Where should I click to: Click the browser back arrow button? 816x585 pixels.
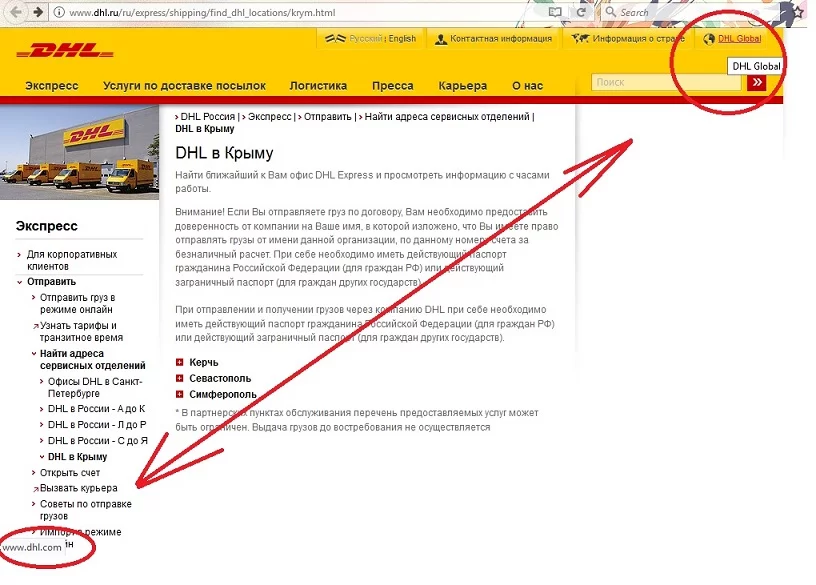click(x=16, y=12)
